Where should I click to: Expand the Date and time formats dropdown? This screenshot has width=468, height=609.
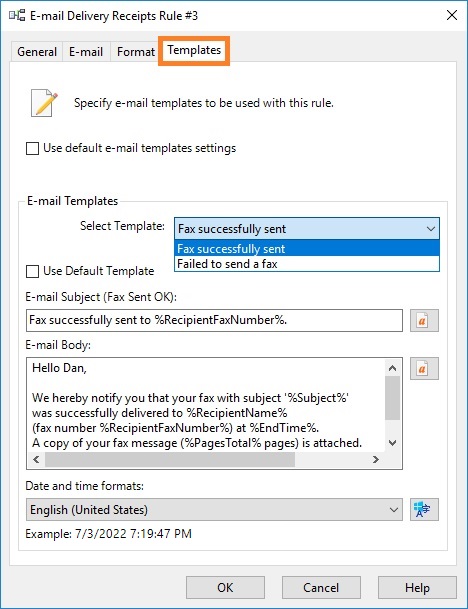(214, 510)
